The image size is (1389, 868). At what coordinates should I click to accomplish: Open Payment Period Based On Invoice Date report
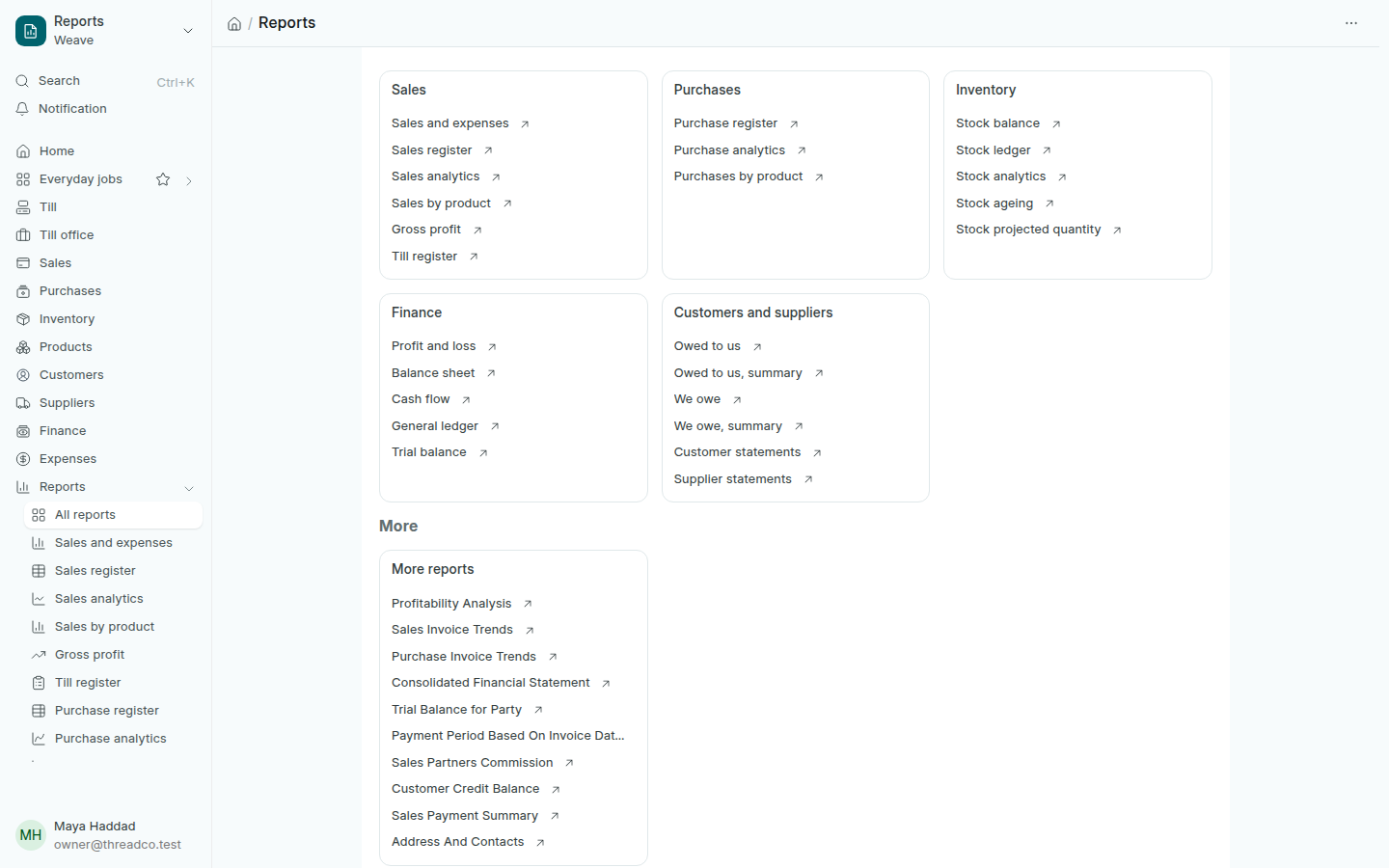509,736
